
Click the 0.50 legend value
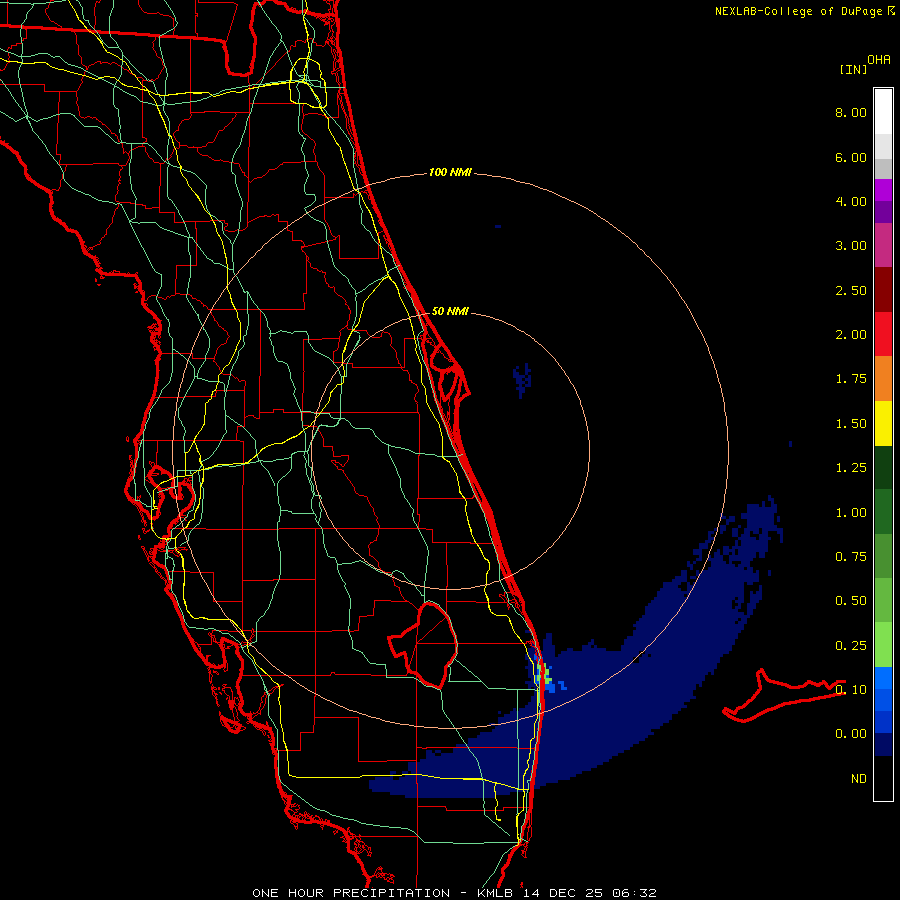(x=851, y=601)
